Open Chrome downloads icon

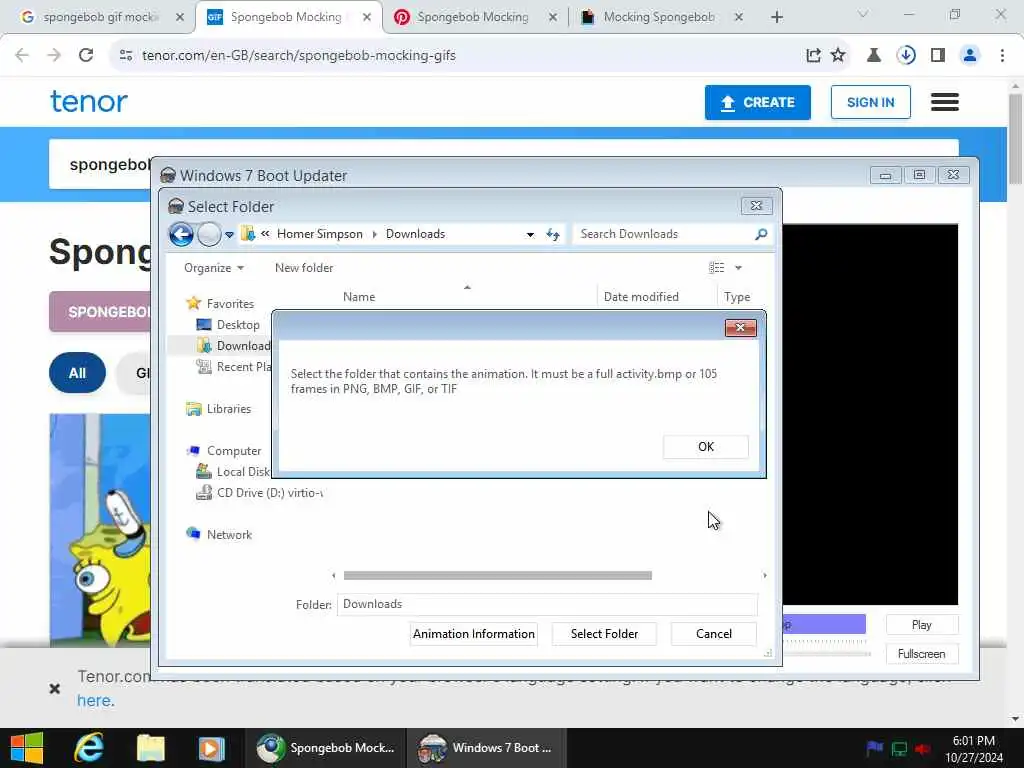coord(906,56)
